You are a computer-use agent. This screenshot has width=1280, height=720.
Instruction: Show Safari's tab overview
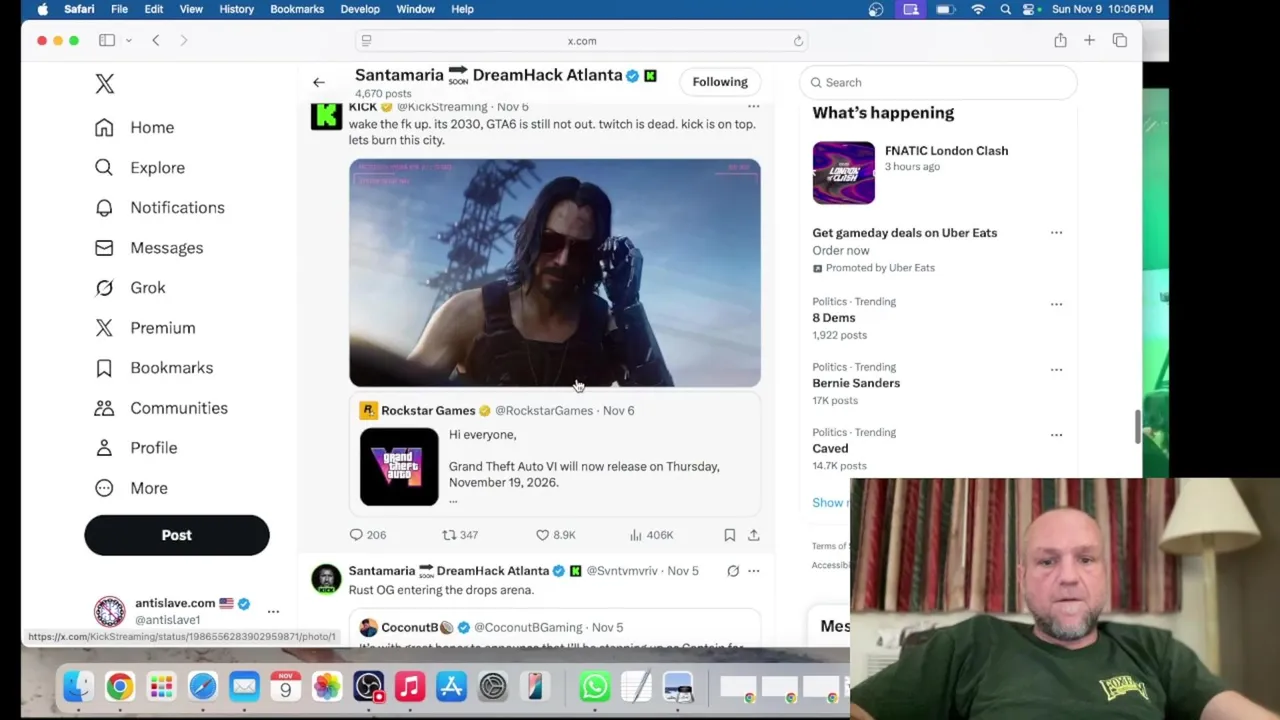pos(1119,40)
